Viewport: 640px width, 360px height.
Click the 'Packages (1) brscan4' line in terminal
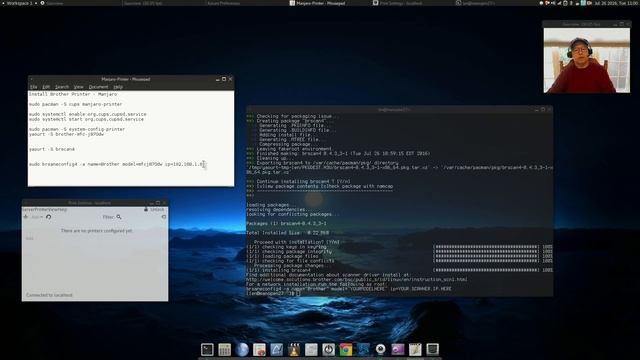286,224
